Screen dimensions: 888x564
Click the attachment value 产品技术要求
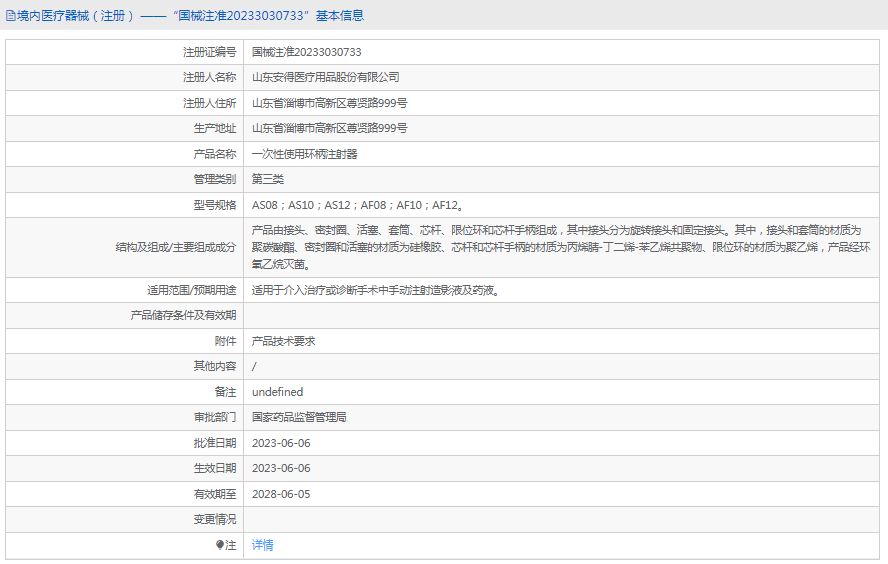284,341
